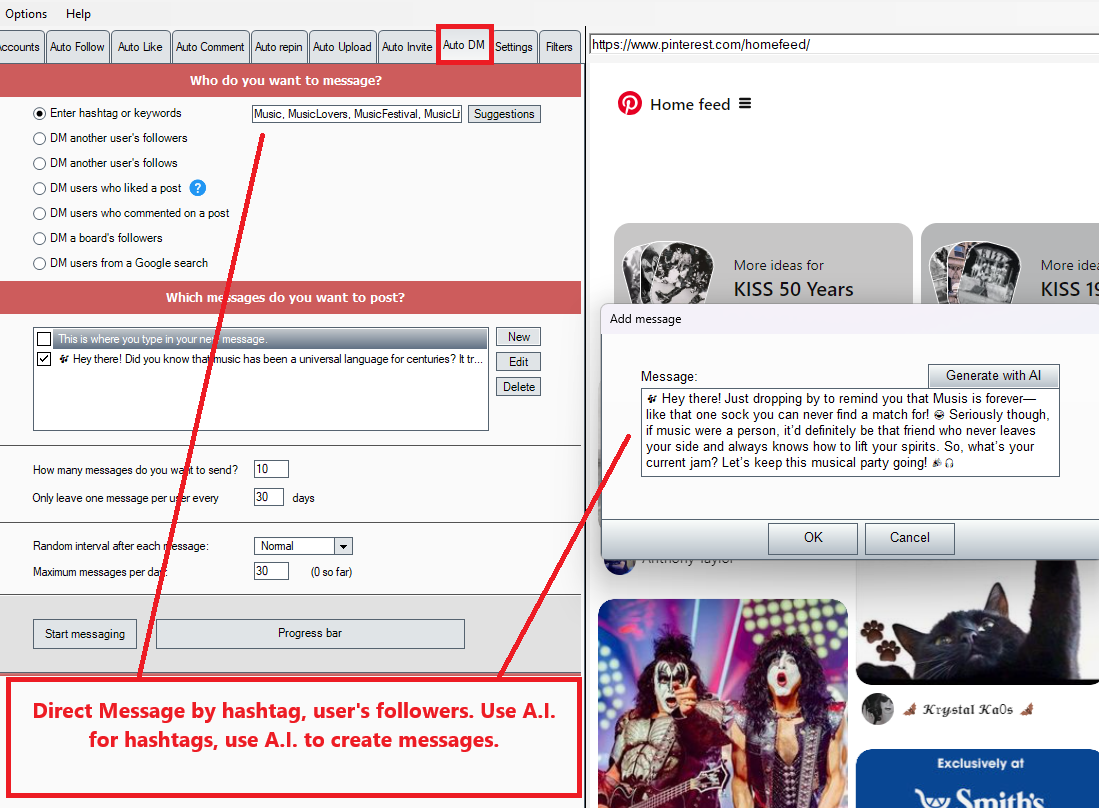Click Krystal Ka0s profile avatar
1099x808 pixels.
[877, 709]
